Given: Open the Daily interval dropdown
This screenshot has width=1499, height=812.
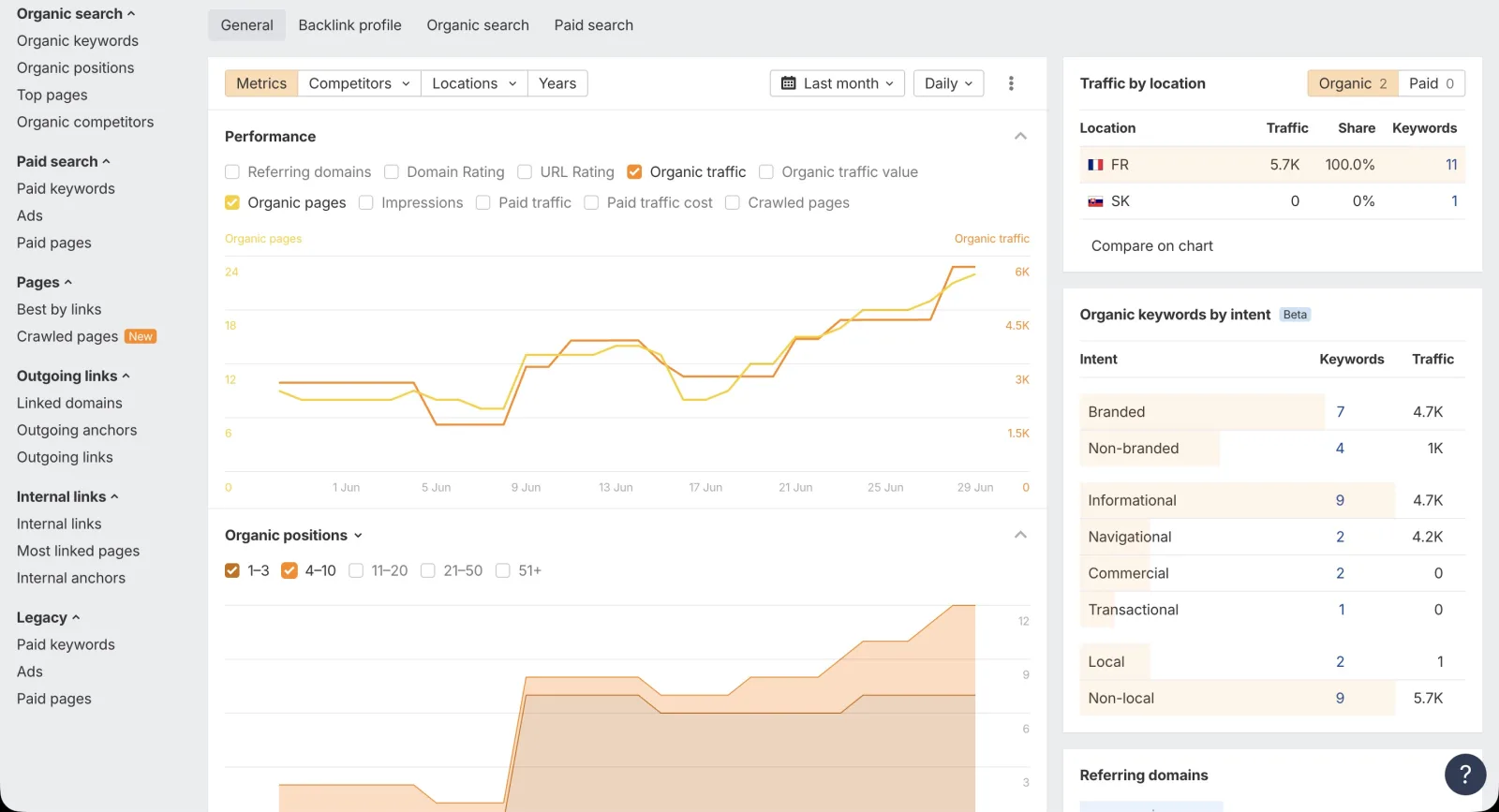Looking at the screenshot, I should pyautogui.click(x=948, y=83).
